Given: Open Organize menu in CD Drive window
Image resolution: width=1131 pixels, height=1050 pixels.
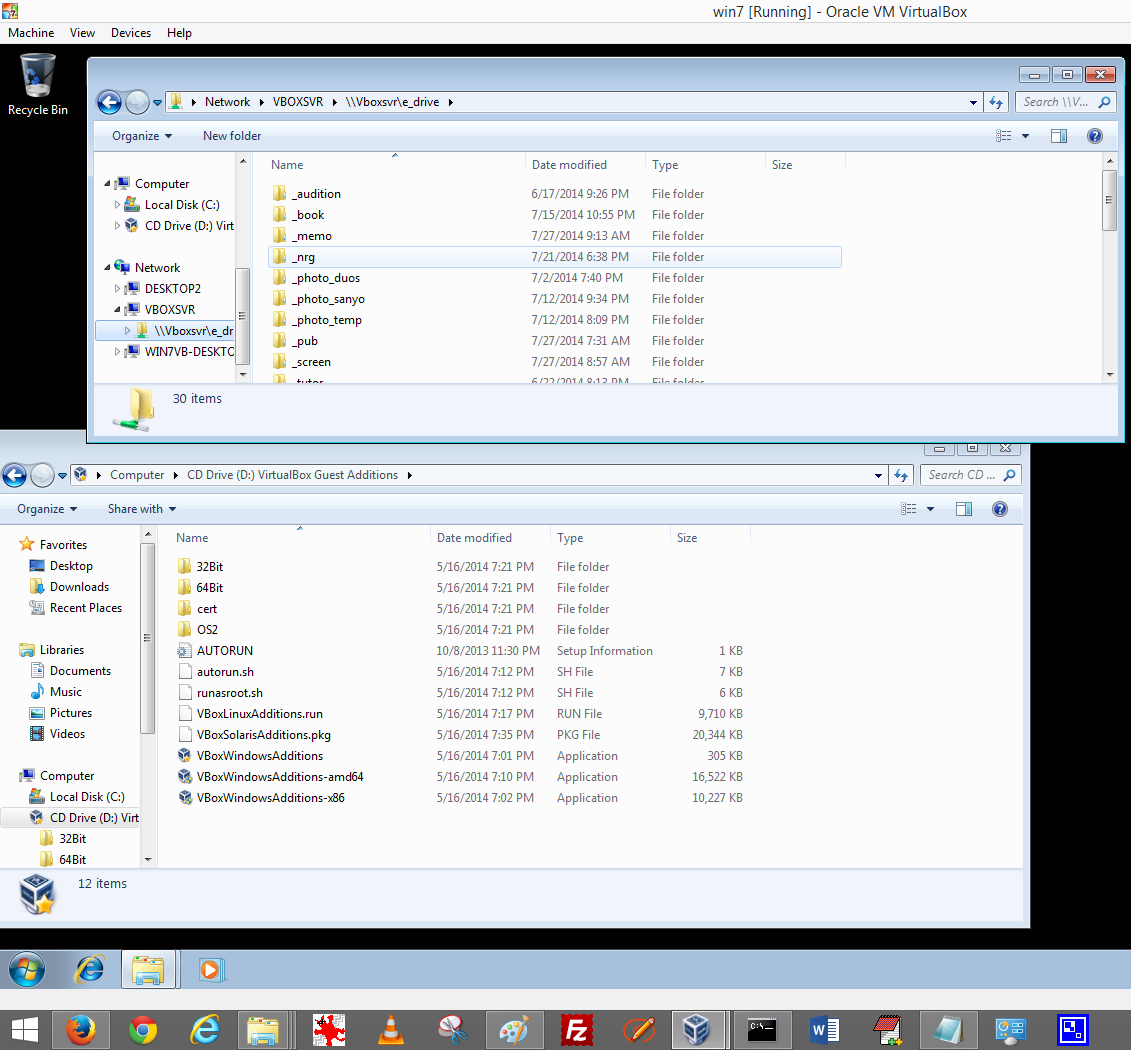Looking at the screenshot, I should 47,509.
